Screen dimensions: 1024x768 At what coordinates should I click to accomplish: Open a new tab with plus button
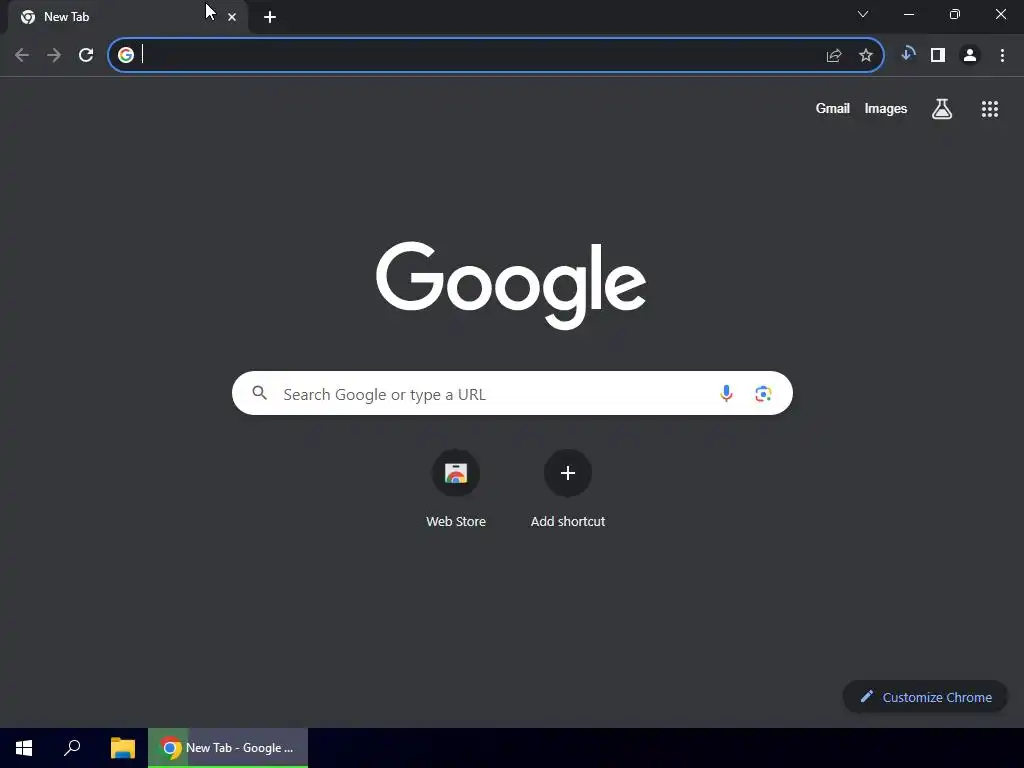[270, 17]
